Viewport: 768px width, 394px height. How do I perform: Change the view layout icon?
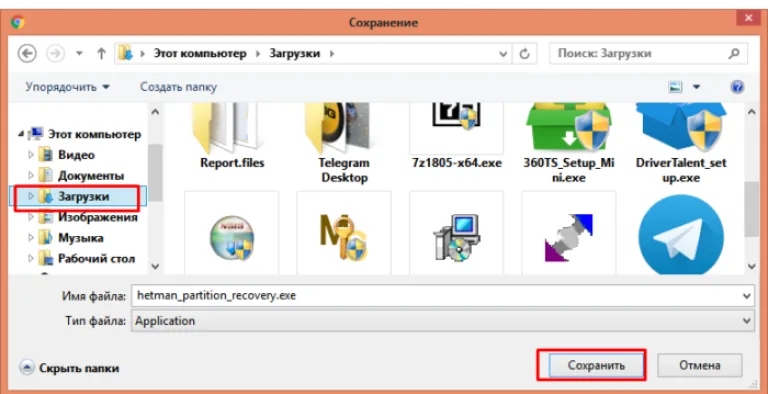(675, 87)
